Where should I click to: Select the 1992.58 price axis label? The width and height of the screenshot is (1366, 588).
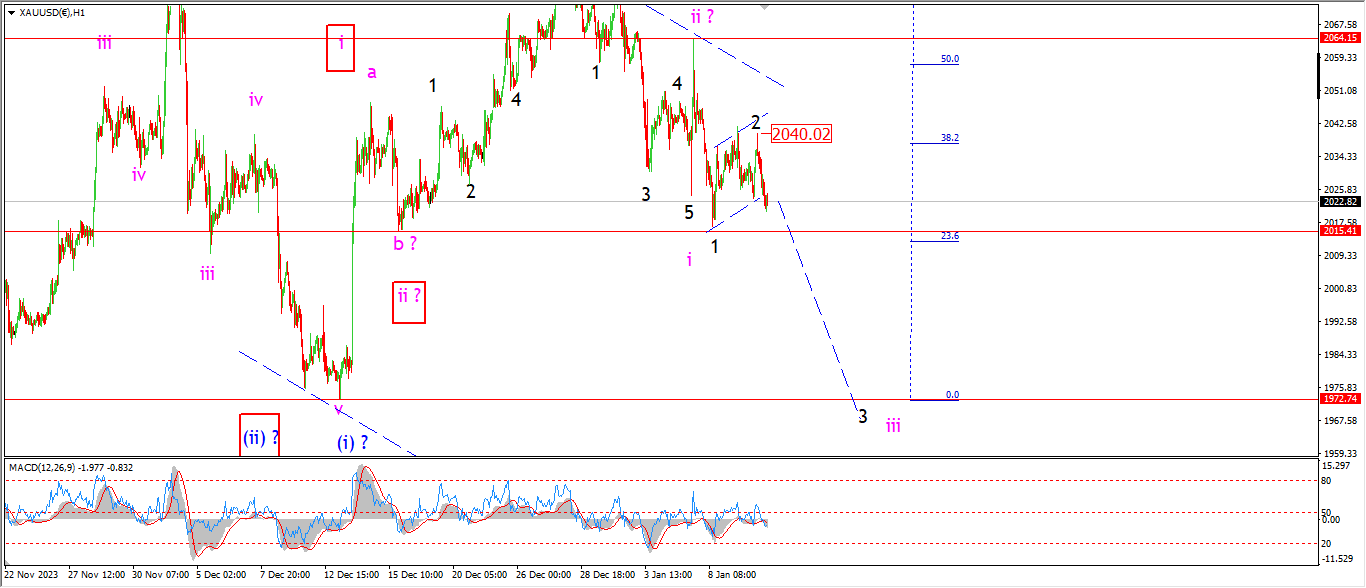tap(1340, 322)
